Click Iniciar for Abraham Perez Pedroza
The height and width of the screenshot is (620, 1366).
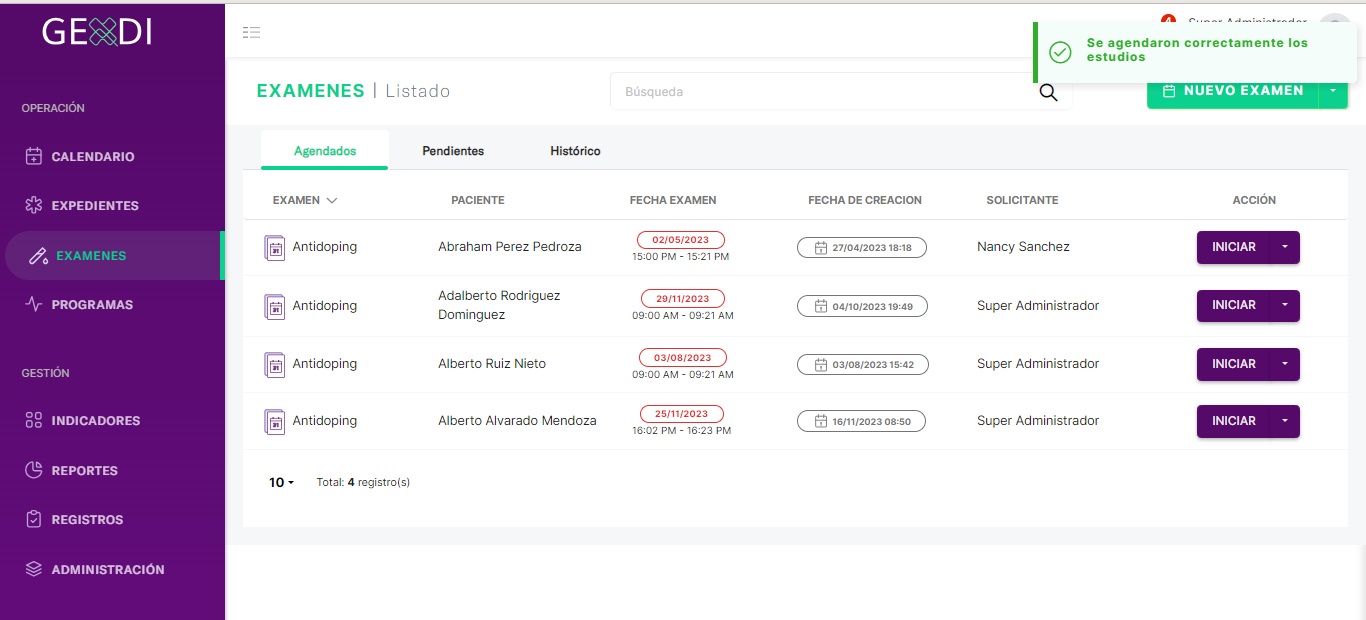coord(1234,247)
